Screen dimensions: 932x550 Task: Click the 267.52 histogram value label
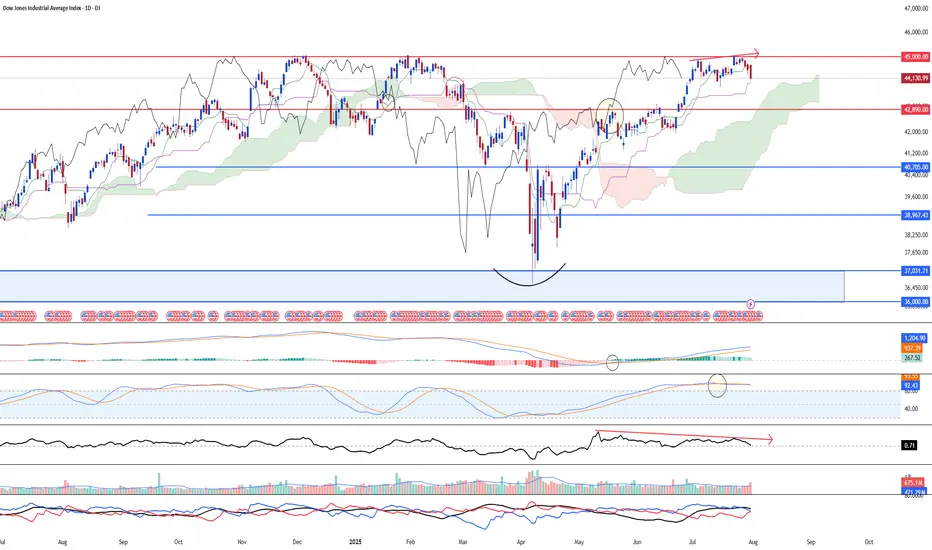(x=912, y=358)
